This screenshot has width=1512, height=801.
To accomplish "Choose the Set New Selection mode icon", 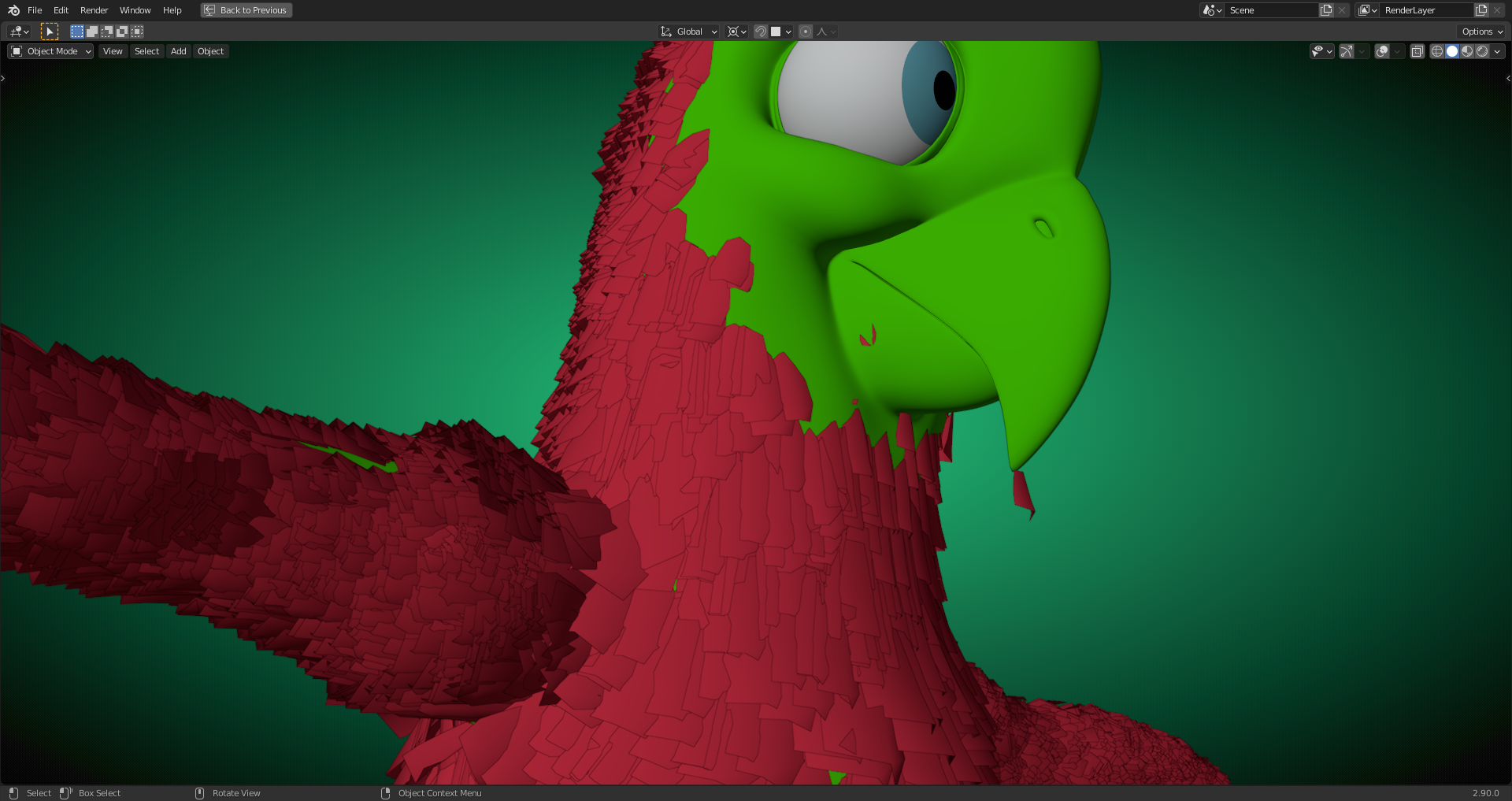I will coord(77,32).
